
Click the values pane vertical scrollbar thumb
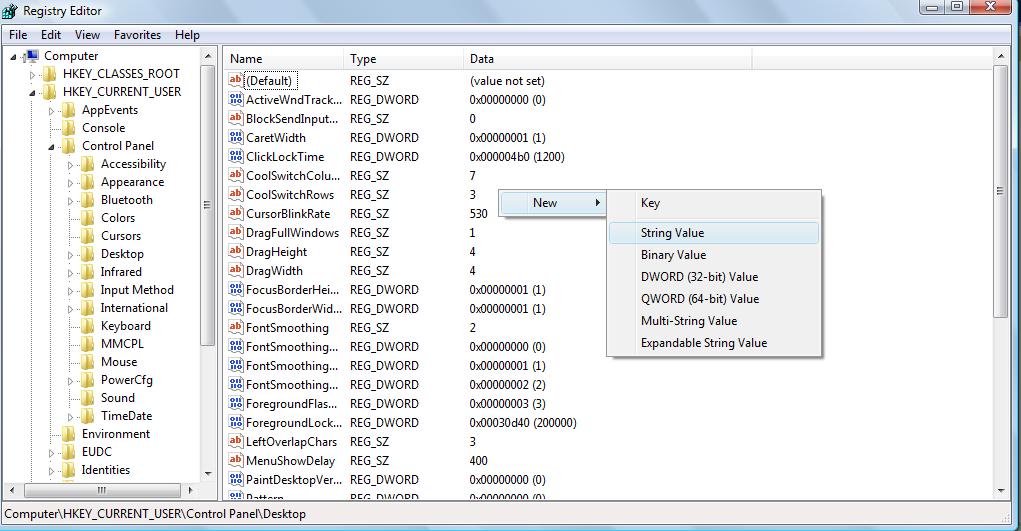point(1000,191)
